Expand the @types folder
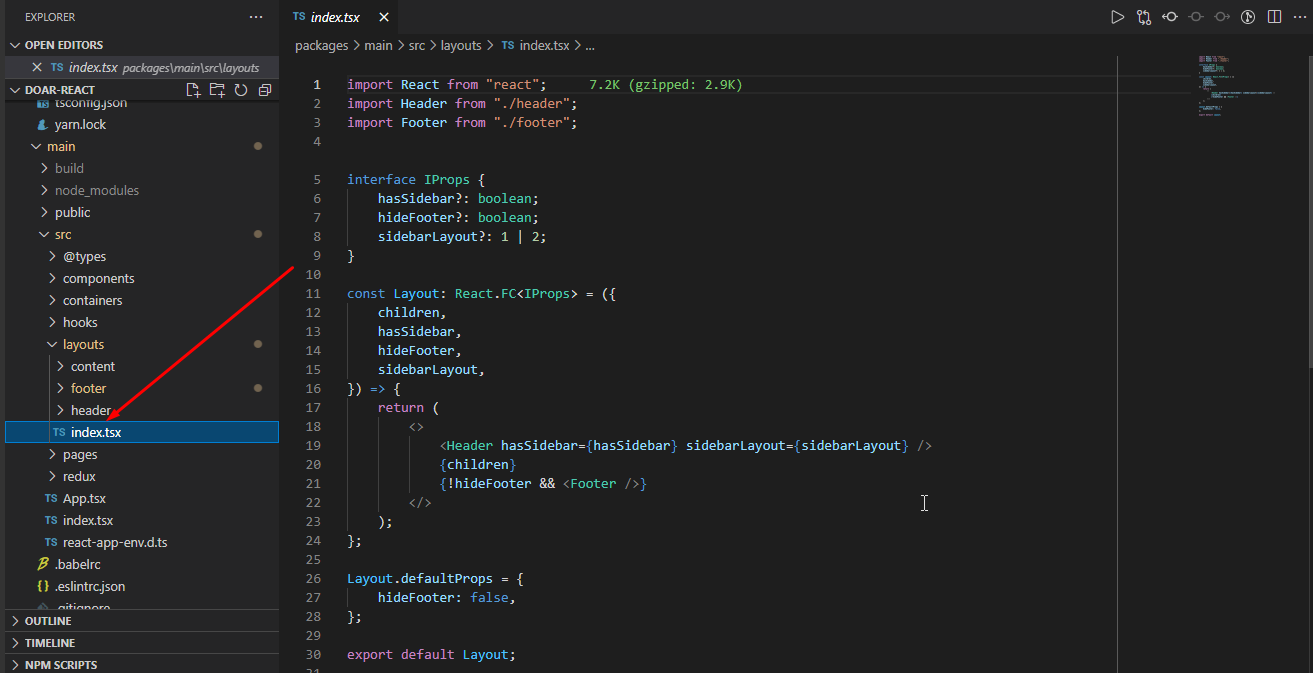 click(142, 256)
